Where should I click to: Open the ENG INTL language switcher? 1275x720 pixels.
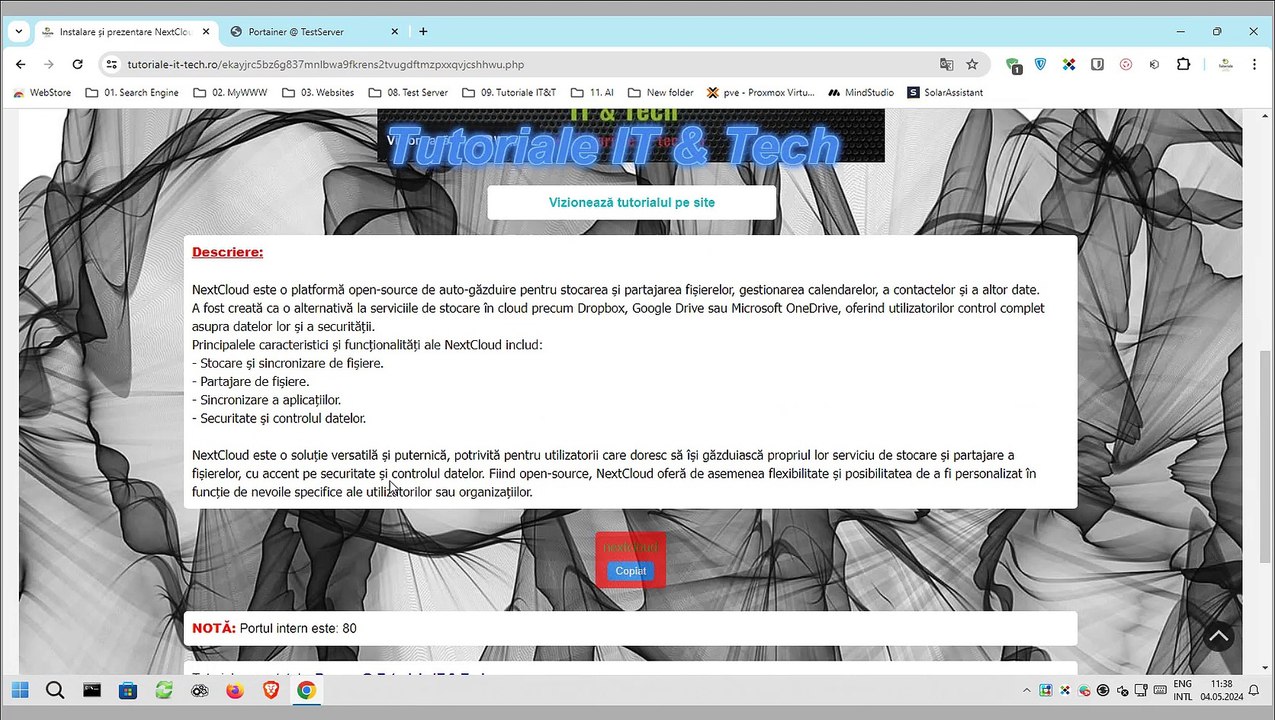[x=1183, y=690]
